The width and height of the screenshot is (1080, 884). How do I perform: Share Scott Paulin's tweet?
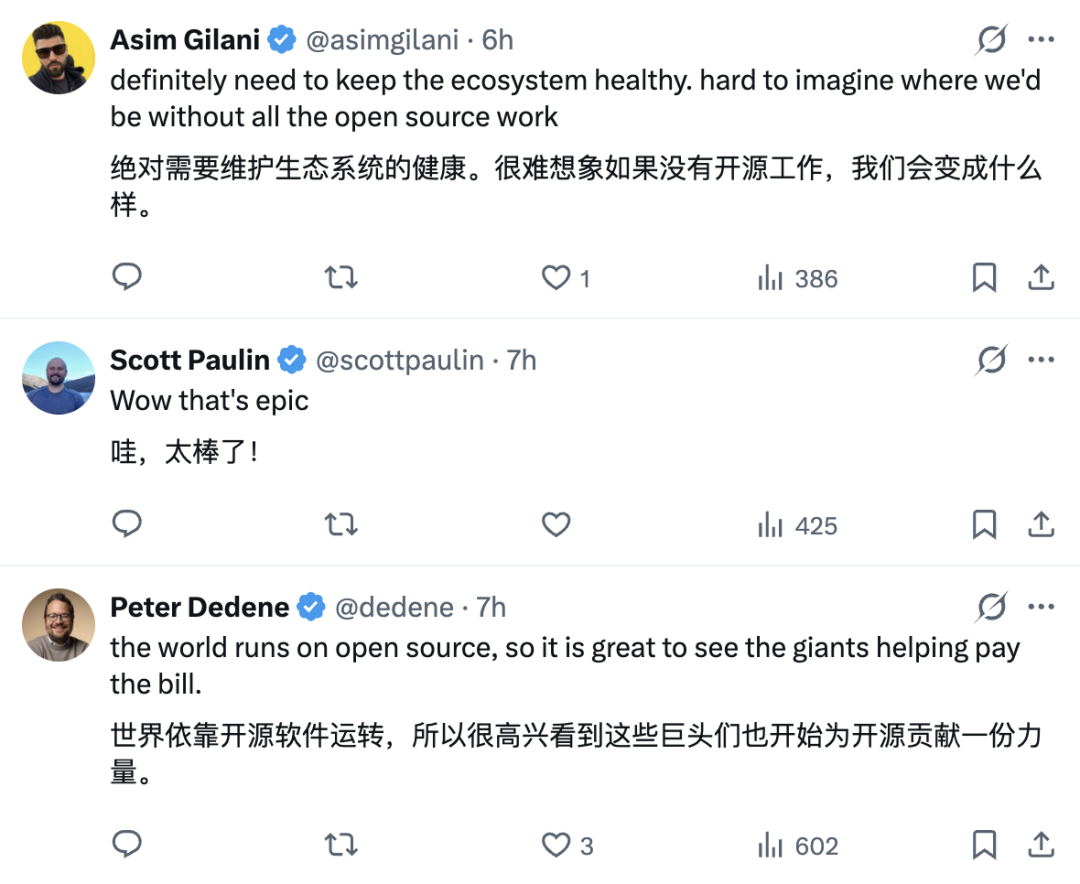coord(1041,524)
